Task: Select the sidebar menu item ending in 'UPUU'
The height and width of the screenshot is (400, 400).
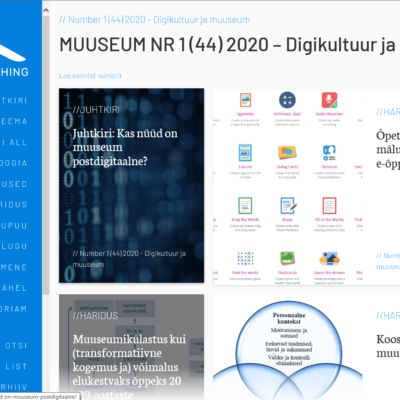Action: [13, 226]
